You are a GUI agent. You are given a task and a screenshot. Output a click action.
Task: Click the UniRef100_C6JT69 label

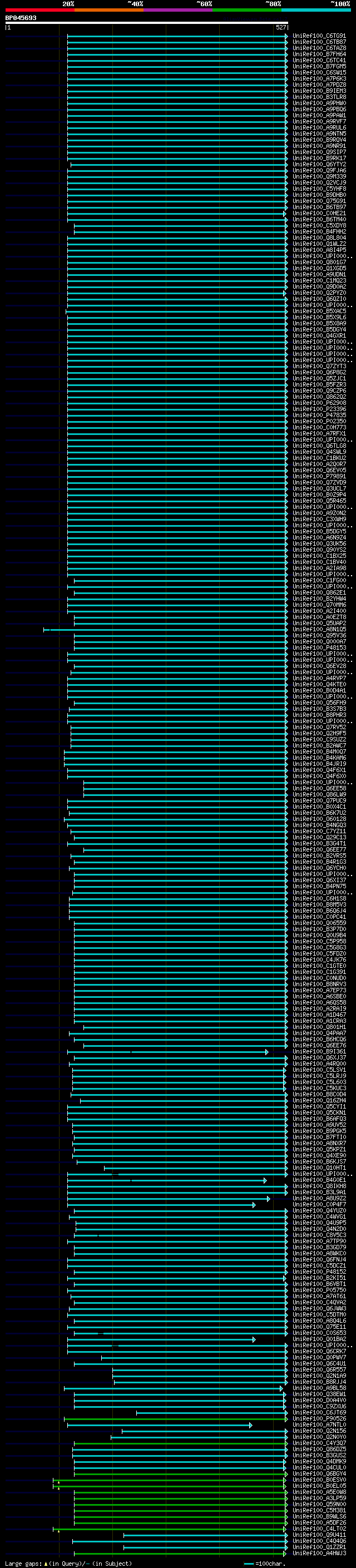(319, 1412)
